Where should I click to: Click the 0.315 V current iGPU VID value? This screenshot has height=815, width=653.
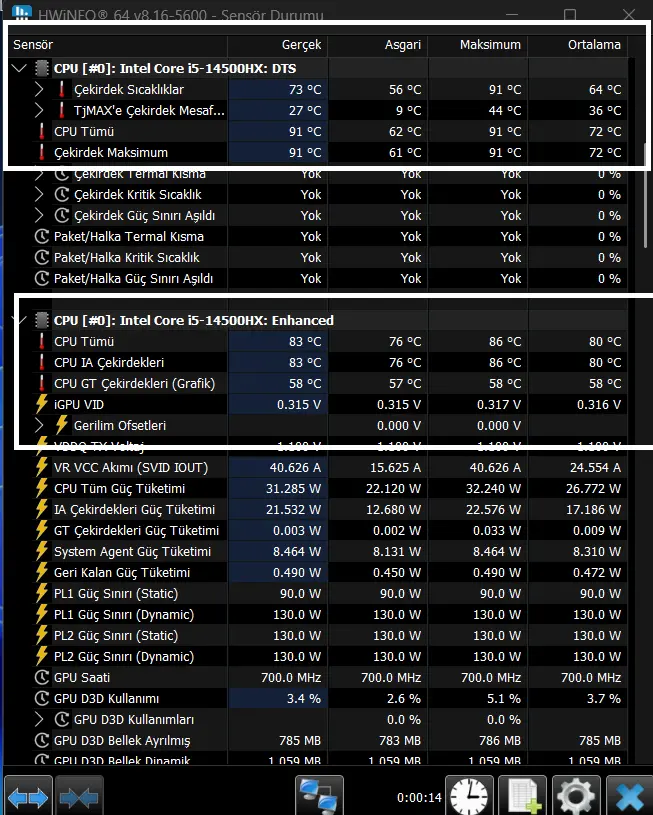coord(299,404)
